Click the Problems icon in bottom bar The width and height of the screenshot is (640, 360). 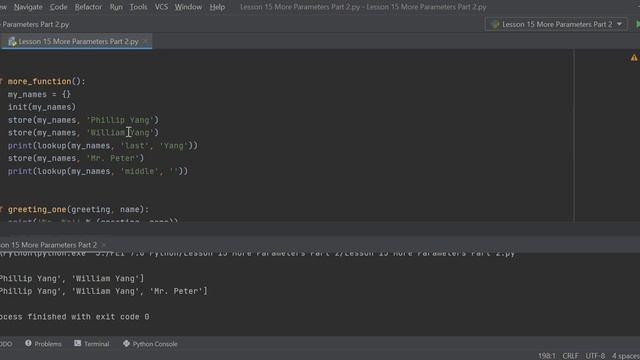(x=28, y=343)
